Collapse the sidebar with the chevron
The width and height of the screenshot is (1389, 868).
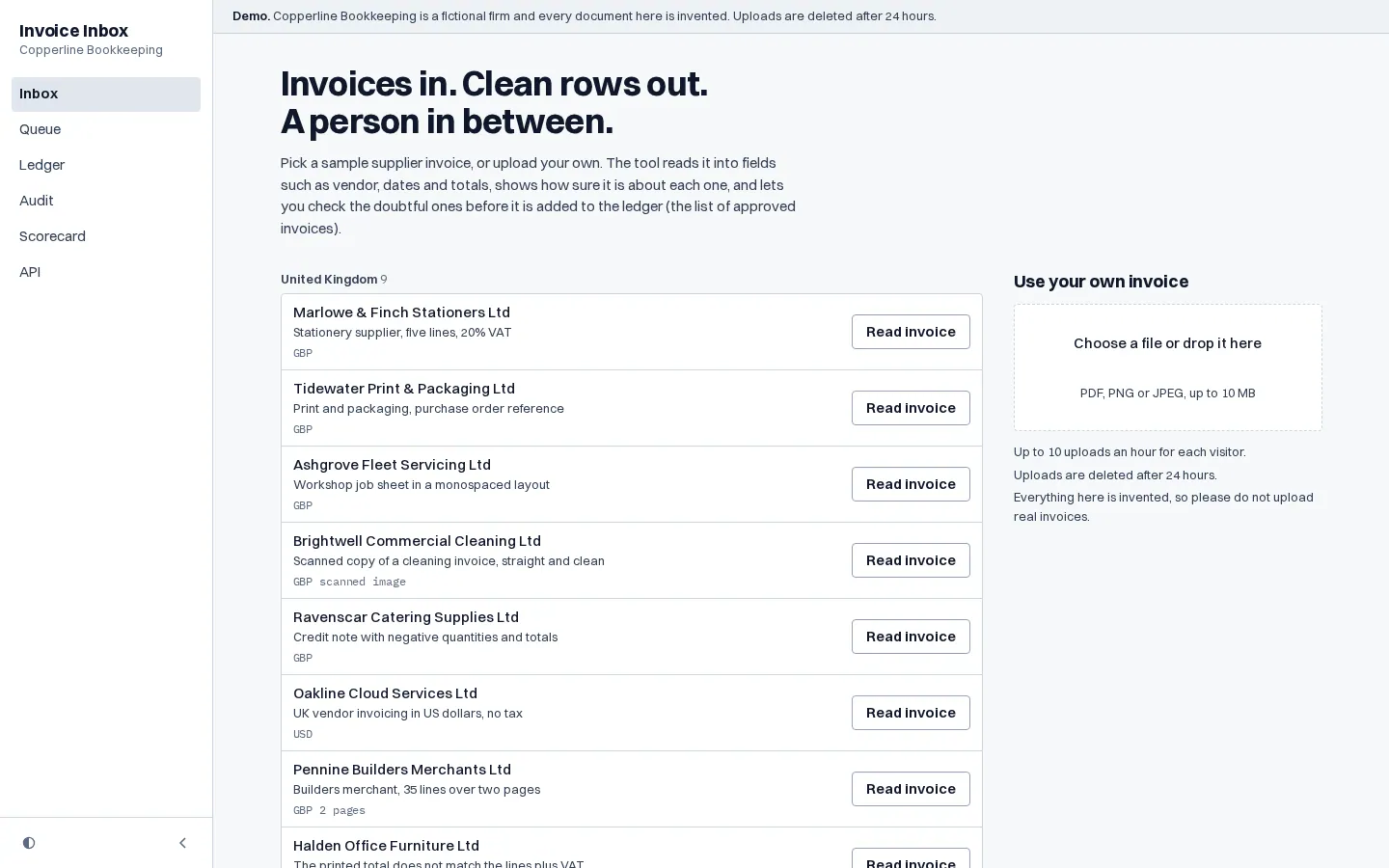[183, 843]
